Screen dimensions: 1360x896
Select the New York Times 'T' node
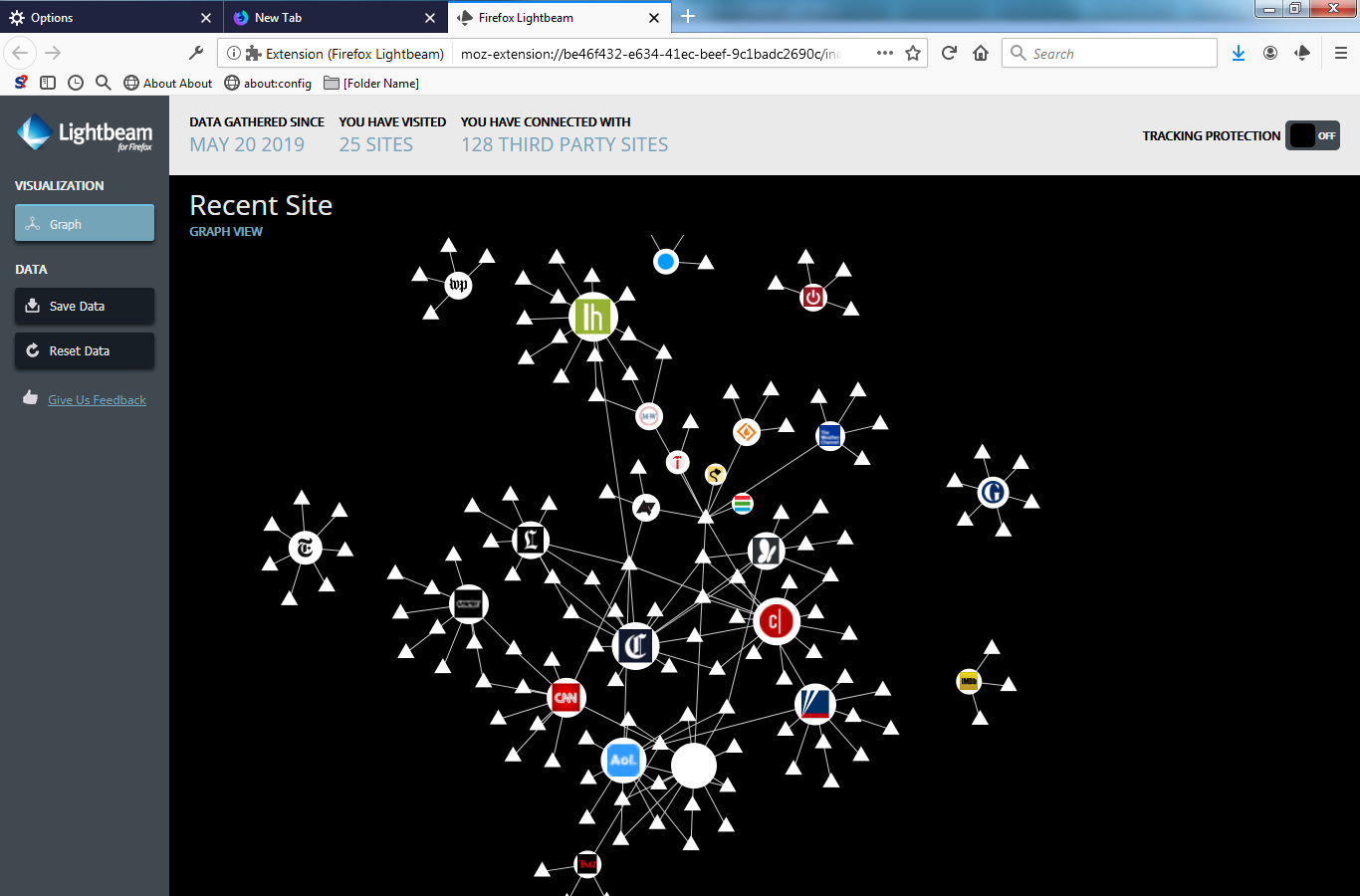[305, 547]
